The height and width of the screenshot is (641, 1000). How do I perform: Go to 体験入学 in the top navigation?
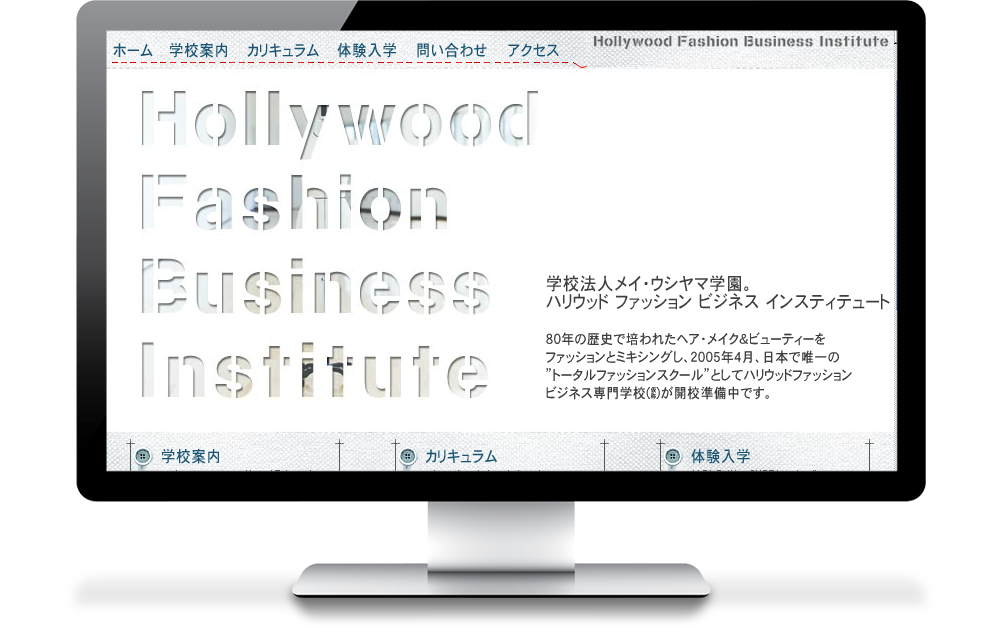pyautogui.click(x=367, y=51)
